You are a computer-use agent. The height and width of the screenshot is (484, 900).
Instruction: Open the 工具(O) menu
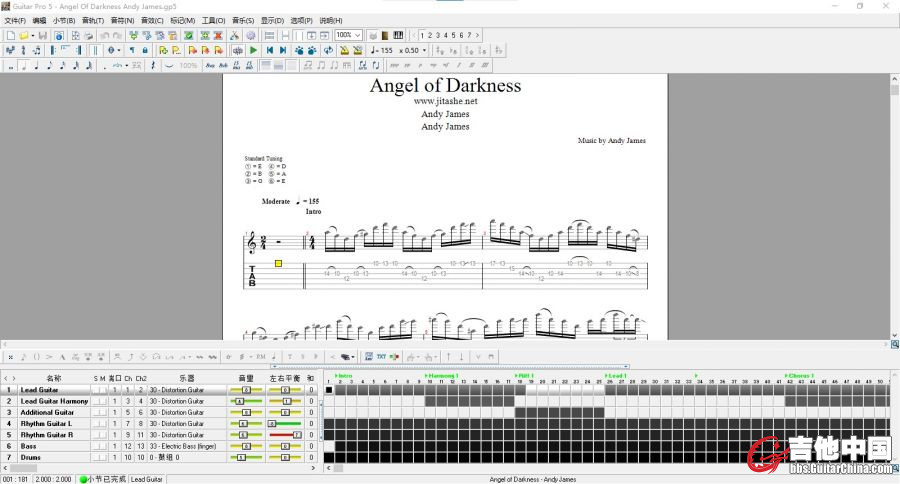[213, 20]
